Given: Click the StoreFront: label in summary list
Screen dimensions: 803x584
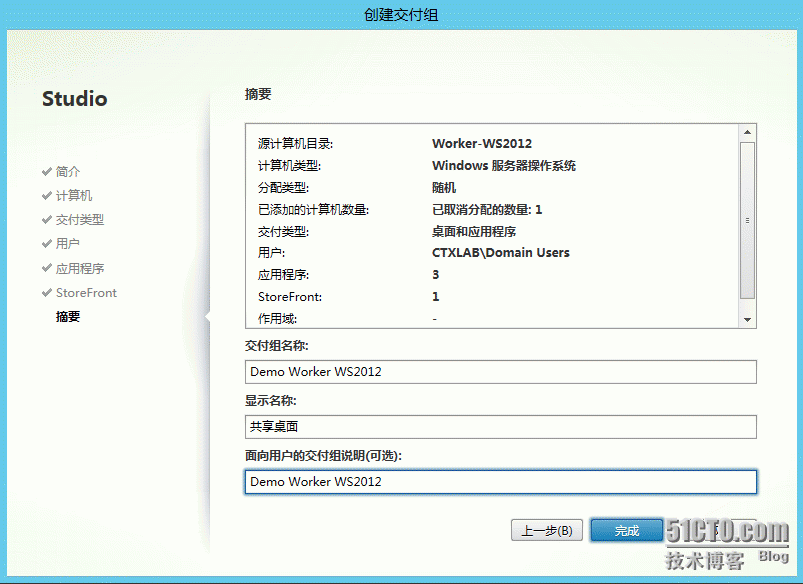Looking at the screenshot, I should [289, 297].
